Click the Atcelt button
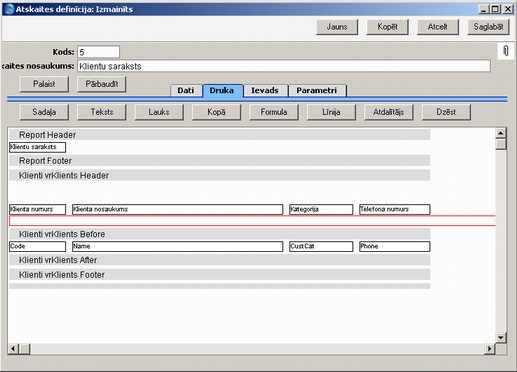Viewport: 517px width, 372px height. pos(438,27)
